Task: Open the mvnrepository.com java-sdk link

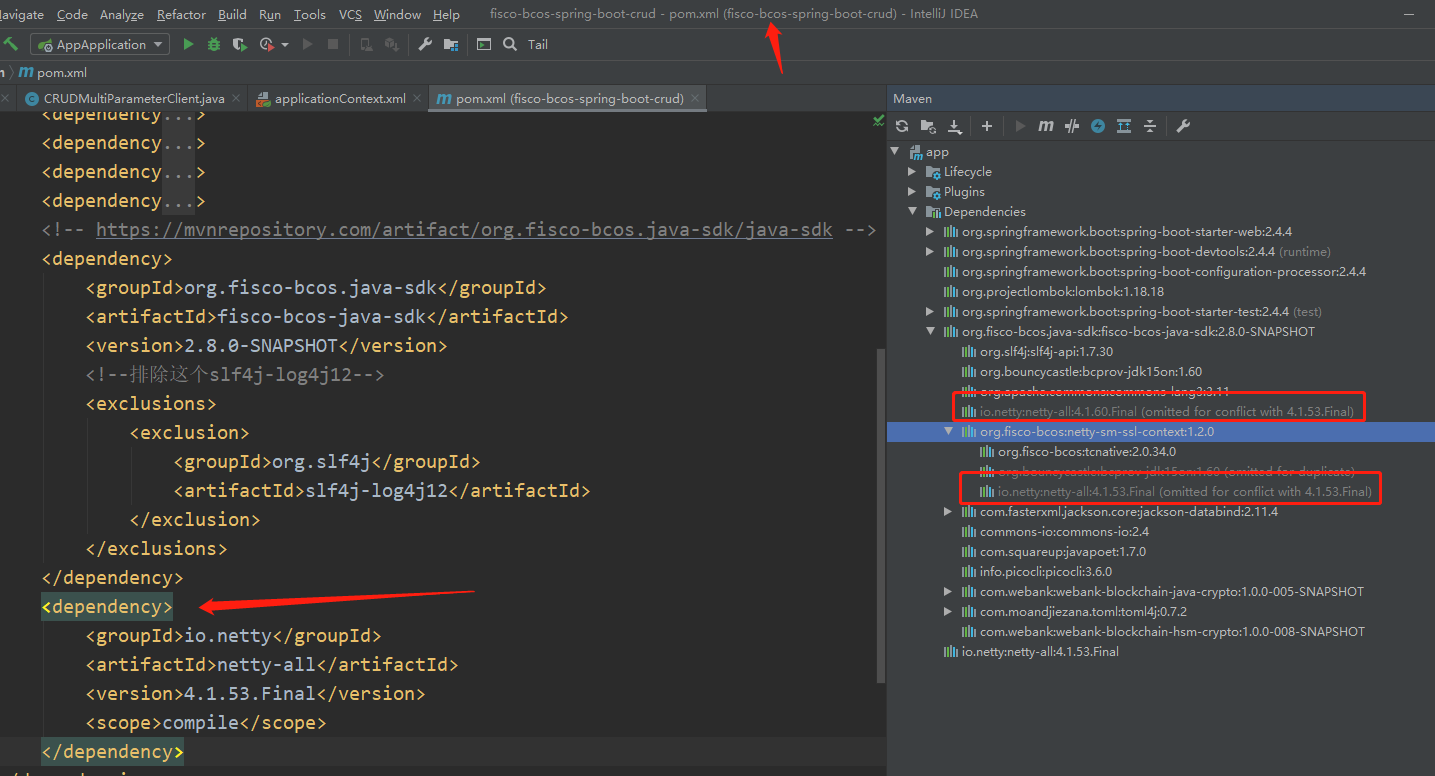Action: tap(464, 230)
